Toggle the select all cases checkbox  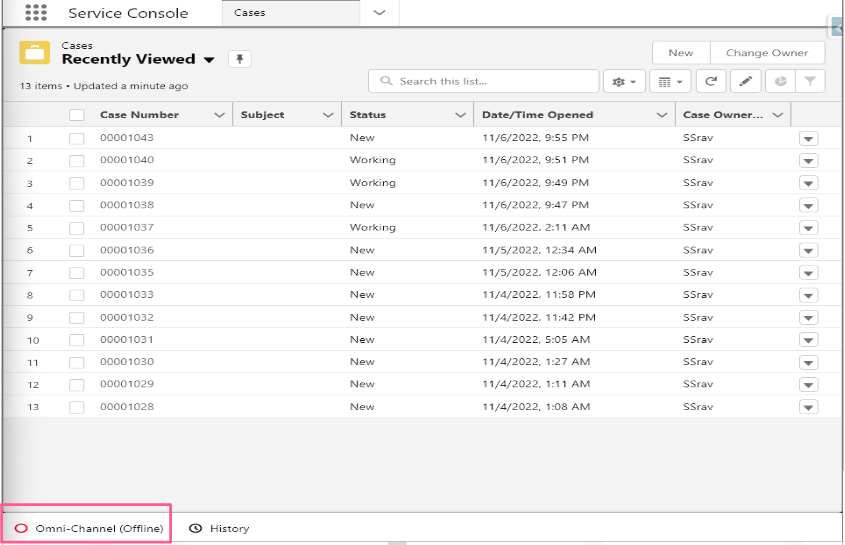click(x=77, y=115)
